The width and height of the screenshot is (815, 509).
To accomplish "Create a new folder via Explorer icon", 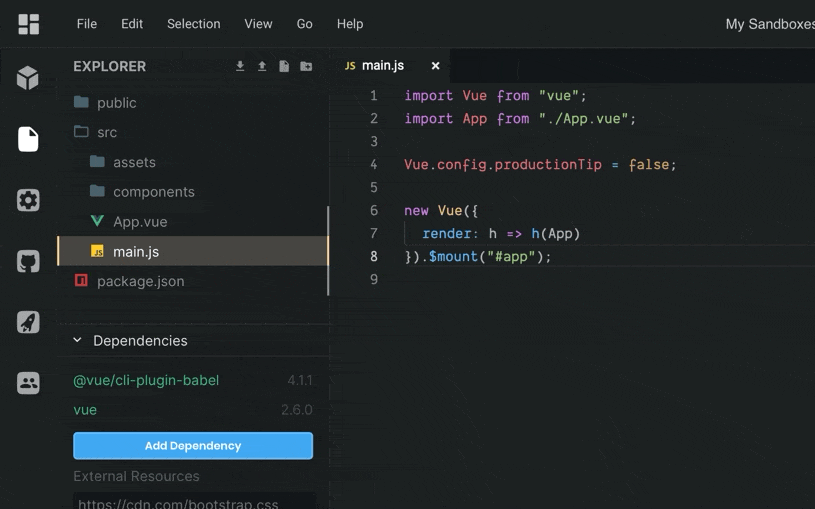I will tap(306, 66).
